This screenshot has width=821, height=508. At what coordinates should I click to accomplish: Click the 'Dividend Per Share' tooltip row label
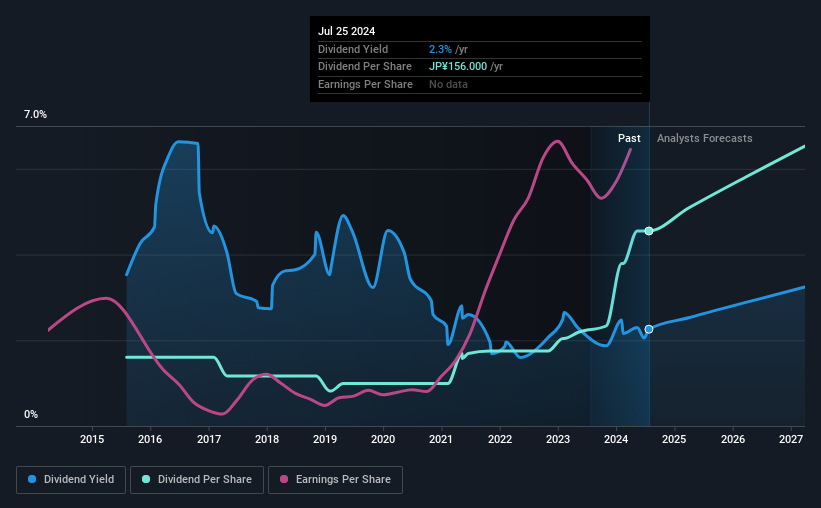click(364, 67)
